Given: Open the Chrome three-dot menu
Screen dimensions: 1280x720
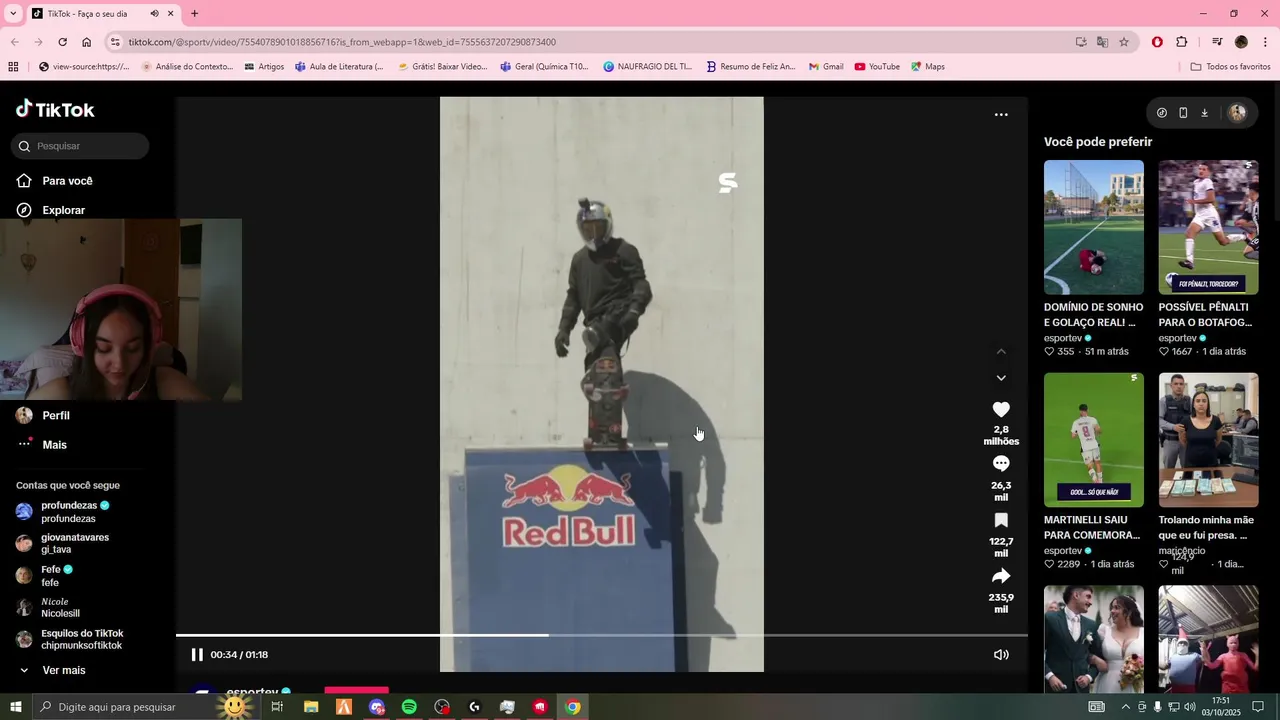Looking at the screenshot, I should point(1265,42).
